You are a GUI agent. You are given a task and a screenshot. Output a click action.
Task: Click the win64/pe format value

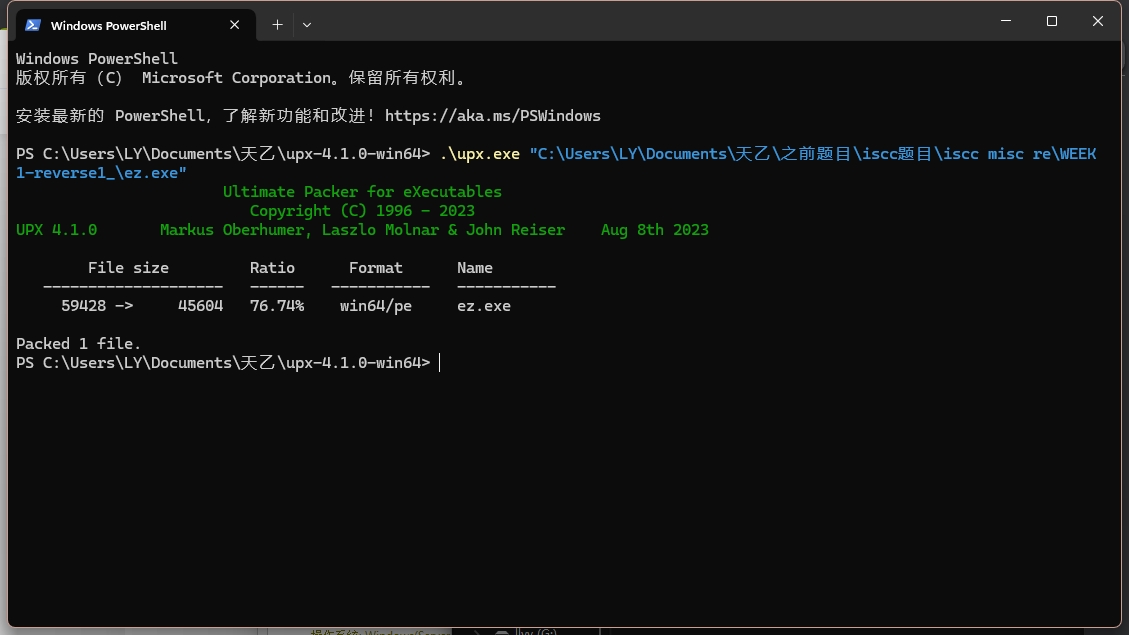pos(375,306)
